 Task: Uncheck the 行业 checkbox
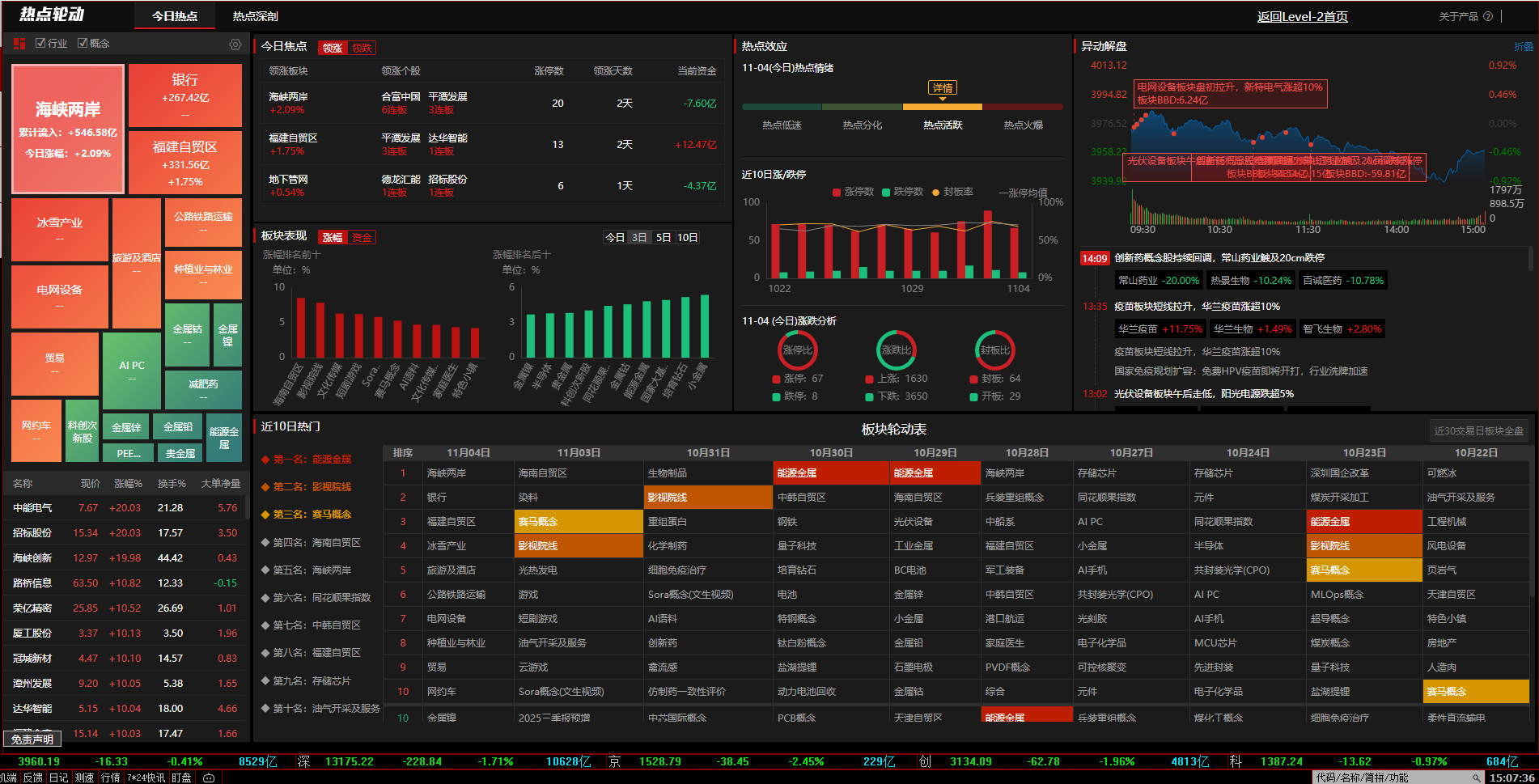(40, 44)
